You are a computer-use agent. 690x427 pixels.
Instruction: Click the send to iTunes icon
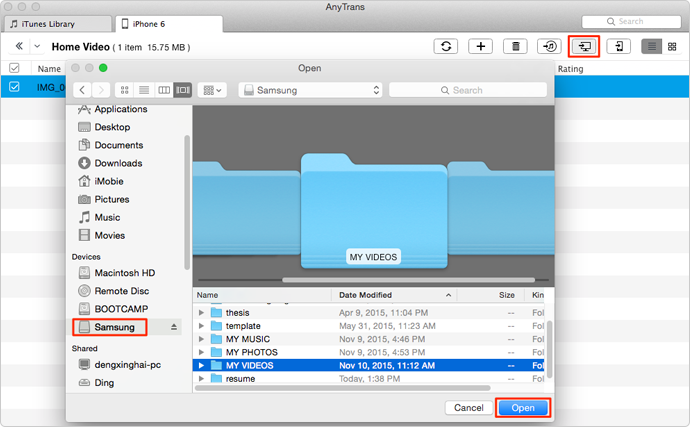[x=550, y=46]
